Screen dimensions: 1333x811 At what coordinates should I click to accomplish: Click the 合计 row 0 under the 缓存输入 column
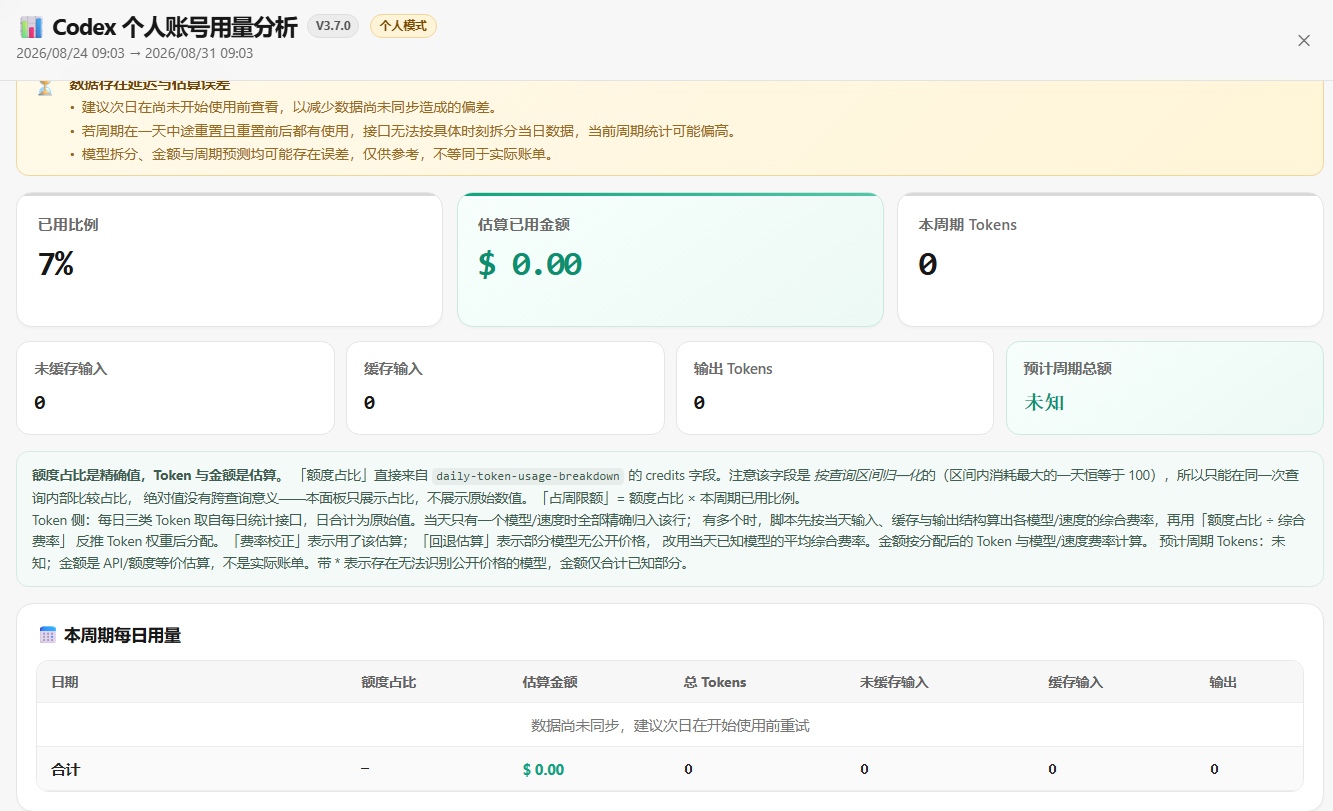(1052, 769)
